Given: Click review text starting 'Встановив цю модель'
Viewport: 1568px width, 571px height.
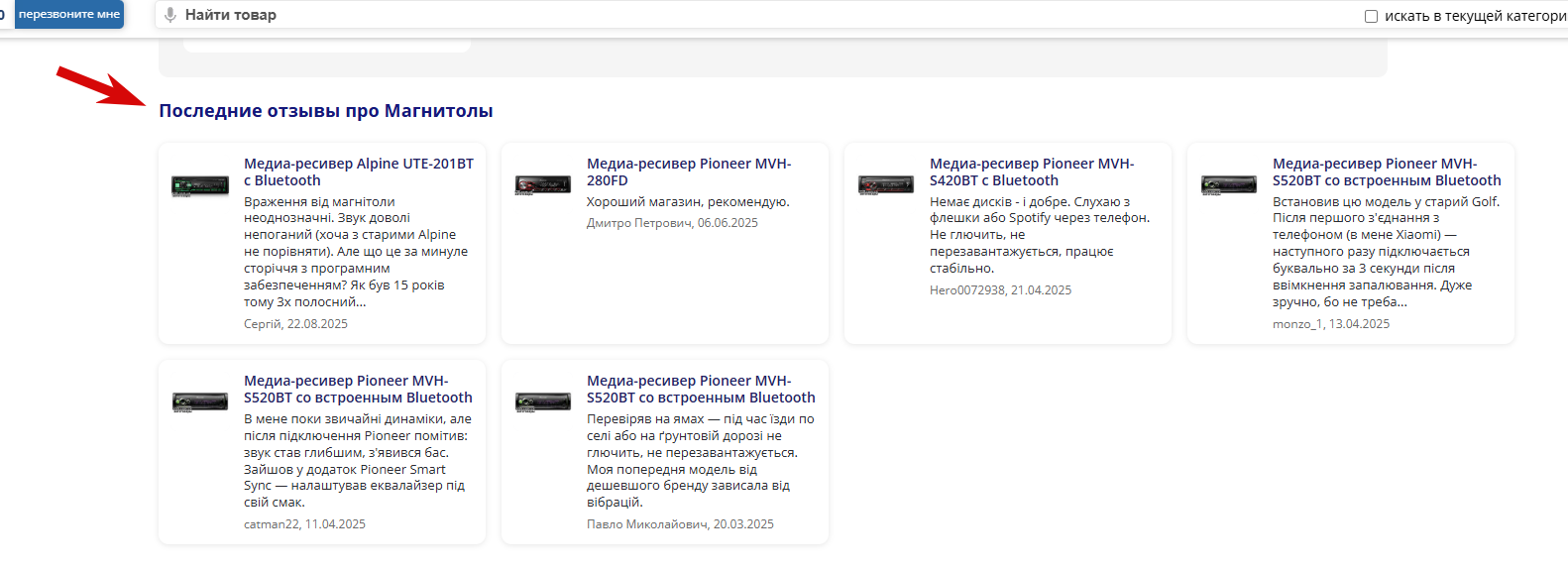Looking at the screenshot, I should click(1387, 252).
